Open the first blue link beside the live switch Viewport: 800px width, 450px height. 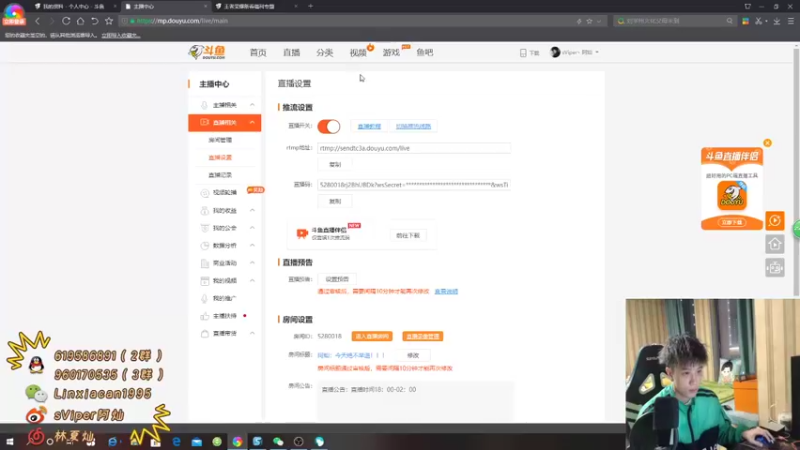click(369, 126)
